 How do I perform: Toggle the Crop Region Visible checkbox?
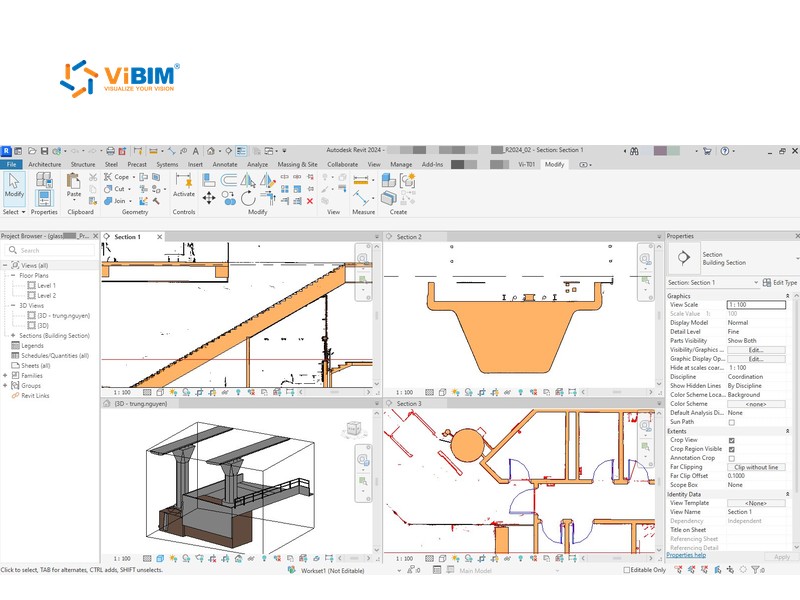[732, 449]
